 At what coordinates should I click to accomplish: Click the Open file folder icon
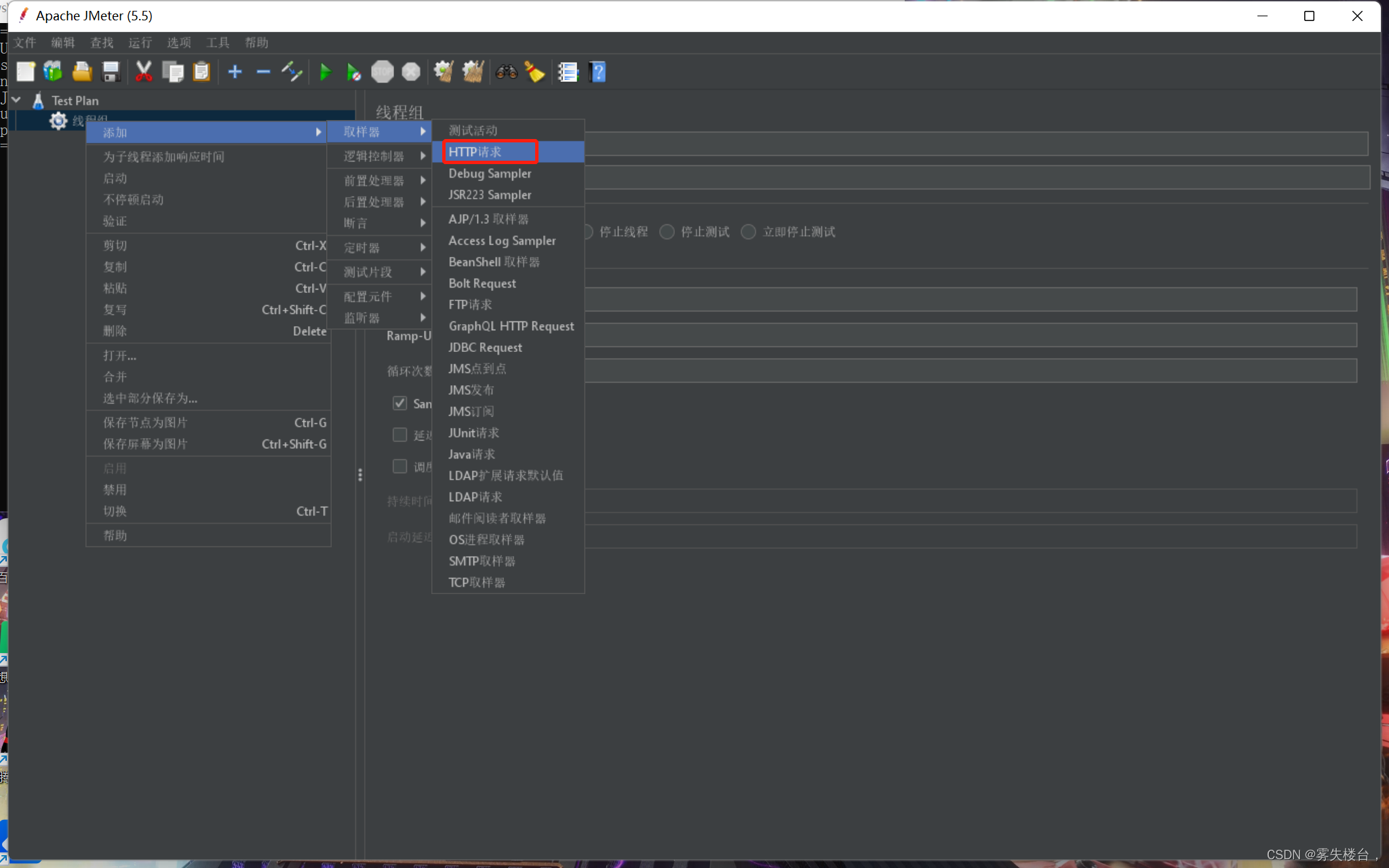(x=82, y=72)
